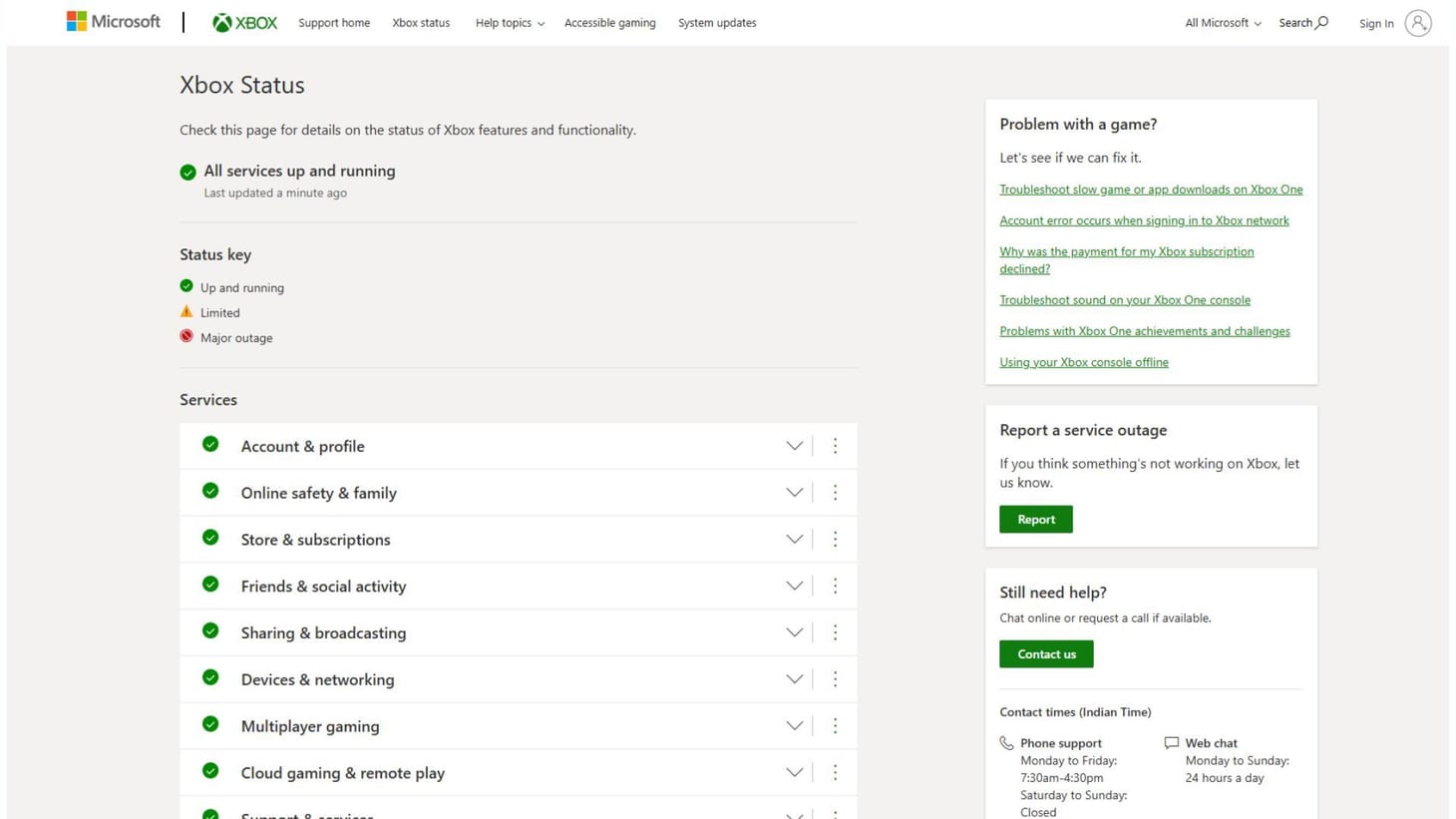Open Troubleshoot sound on your Xbox One console
This screenshot has height=819, width=1456.
1124,299
